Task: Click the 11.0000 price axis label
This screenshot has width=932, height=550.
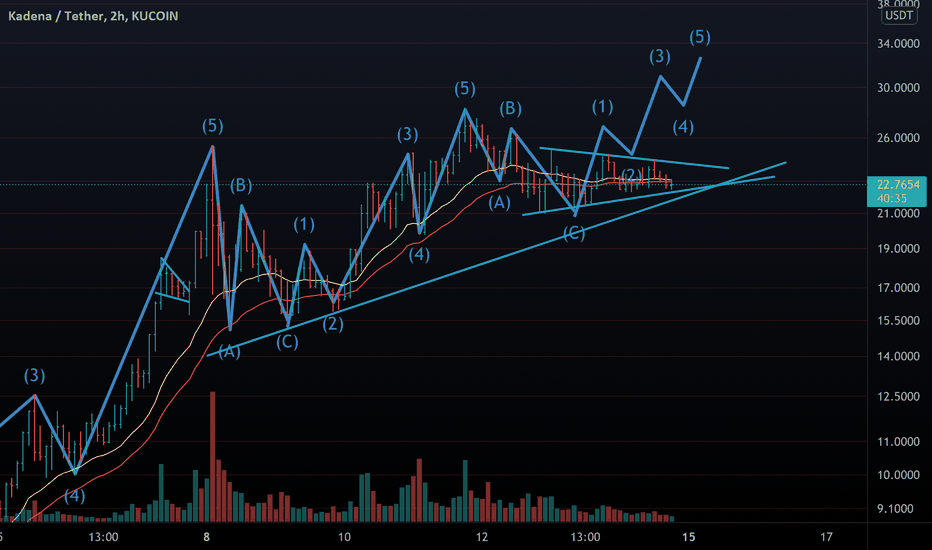Action: tap(898, 441)
